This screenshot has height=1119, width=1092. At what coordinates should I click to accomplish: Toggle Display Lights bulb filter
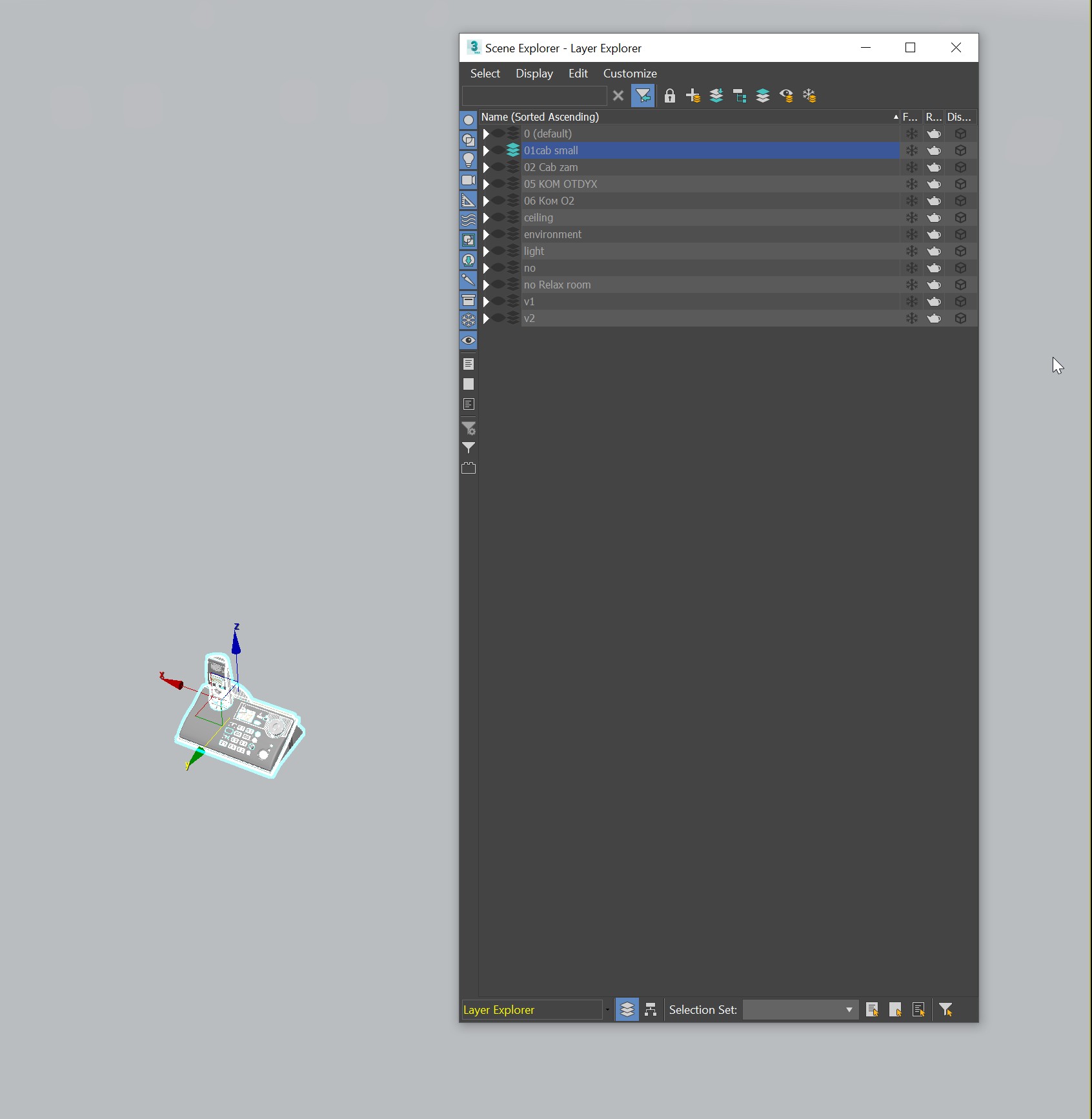469,160
